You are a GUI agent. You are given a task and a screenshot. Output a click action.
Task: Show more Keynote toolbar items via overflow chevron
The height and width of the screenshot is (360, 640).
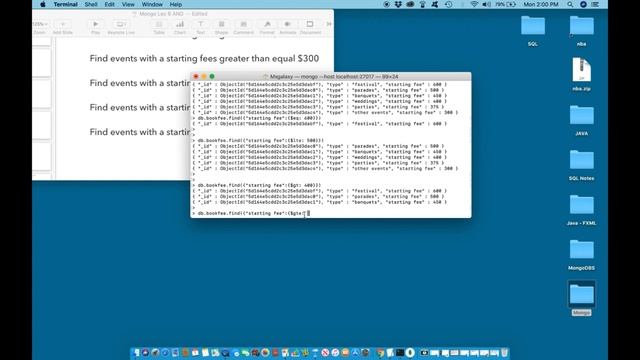click(x=329, y=24)
